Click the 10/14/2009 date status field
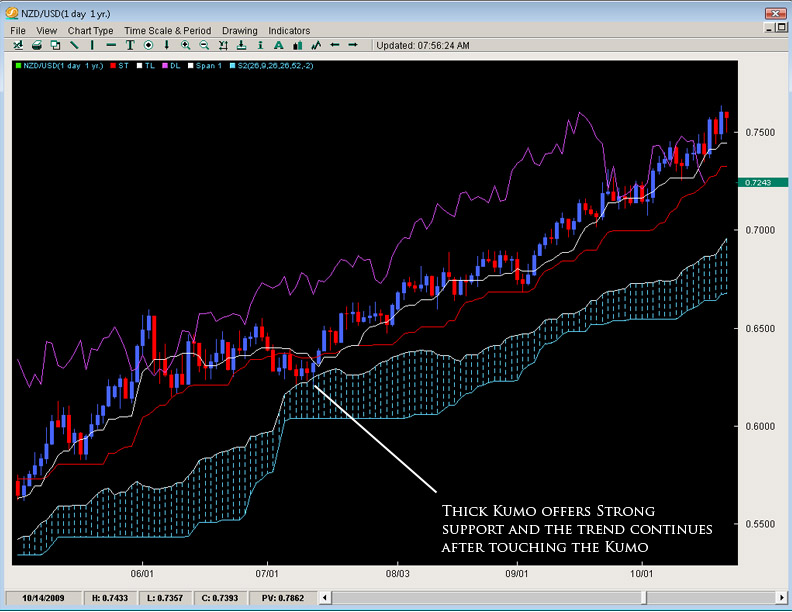The height and width of the screenshot is (612, 792). point(43,598)
